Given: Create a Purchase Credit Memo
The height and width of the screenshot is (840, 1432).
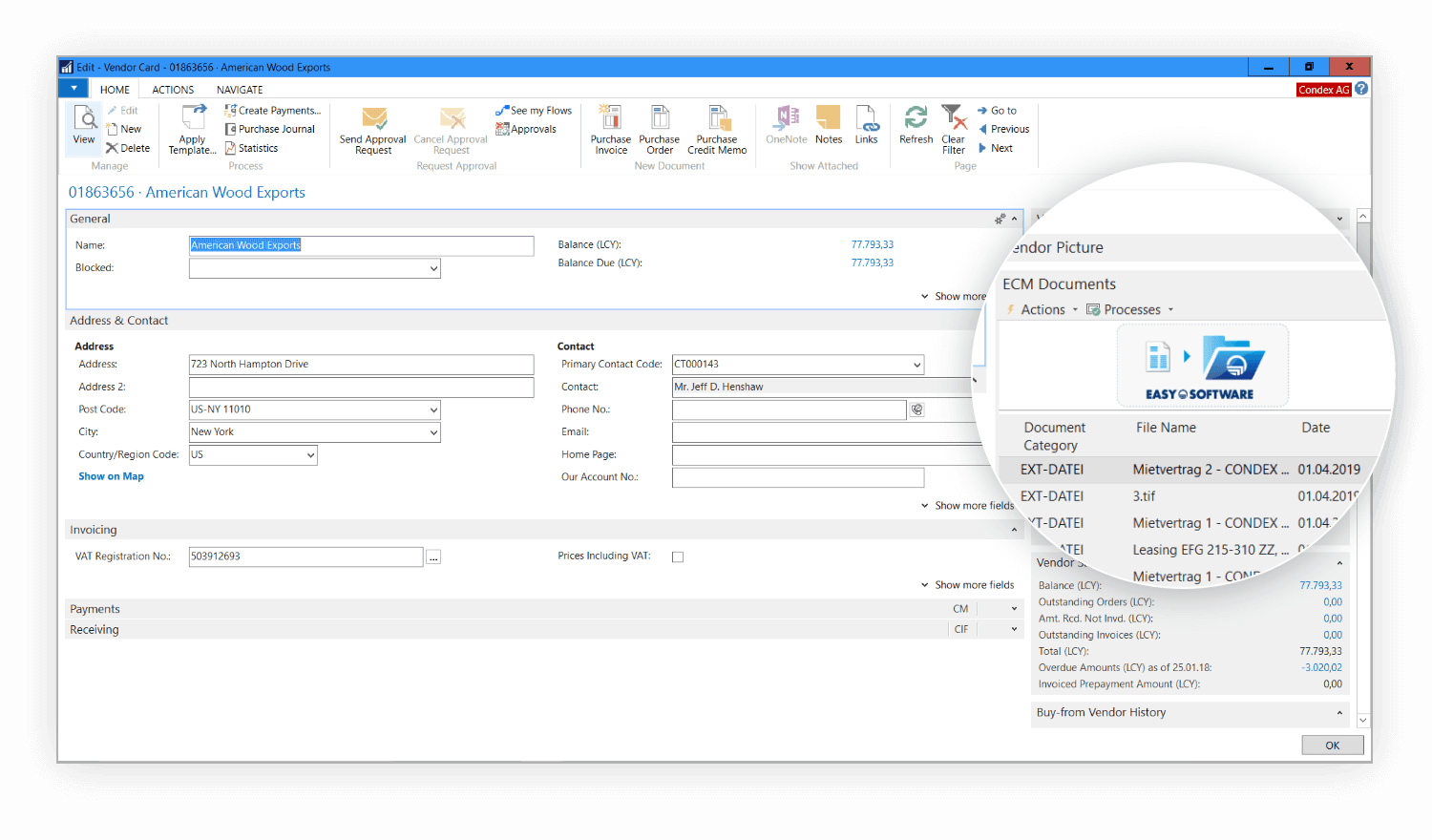Looking at the screenshot, I should click(717, 131).
